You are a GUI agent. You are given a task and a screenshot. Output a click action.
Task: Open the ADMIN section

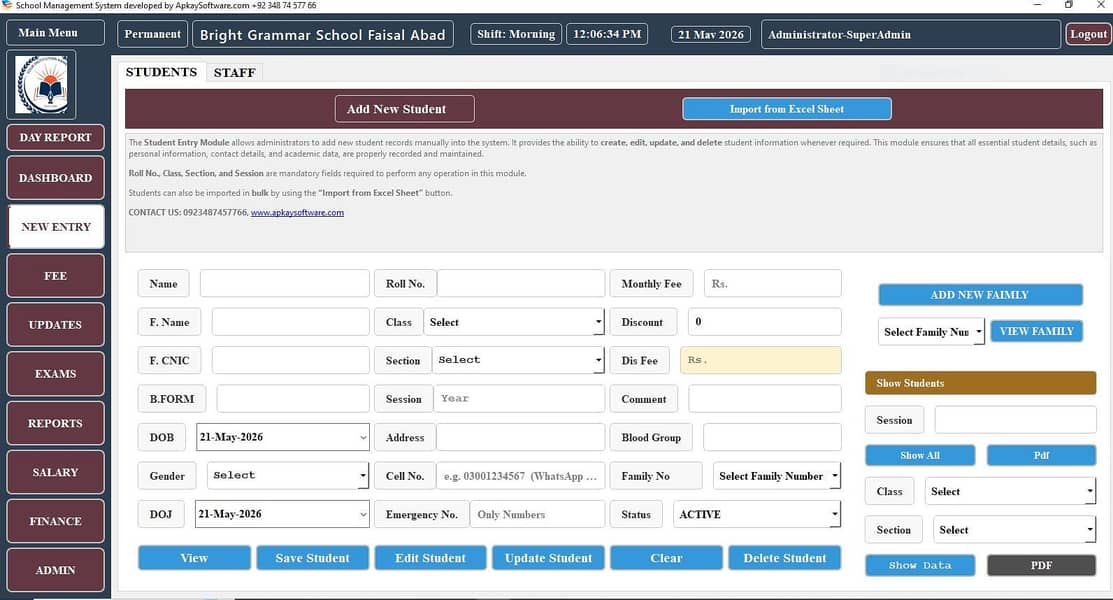55,570
